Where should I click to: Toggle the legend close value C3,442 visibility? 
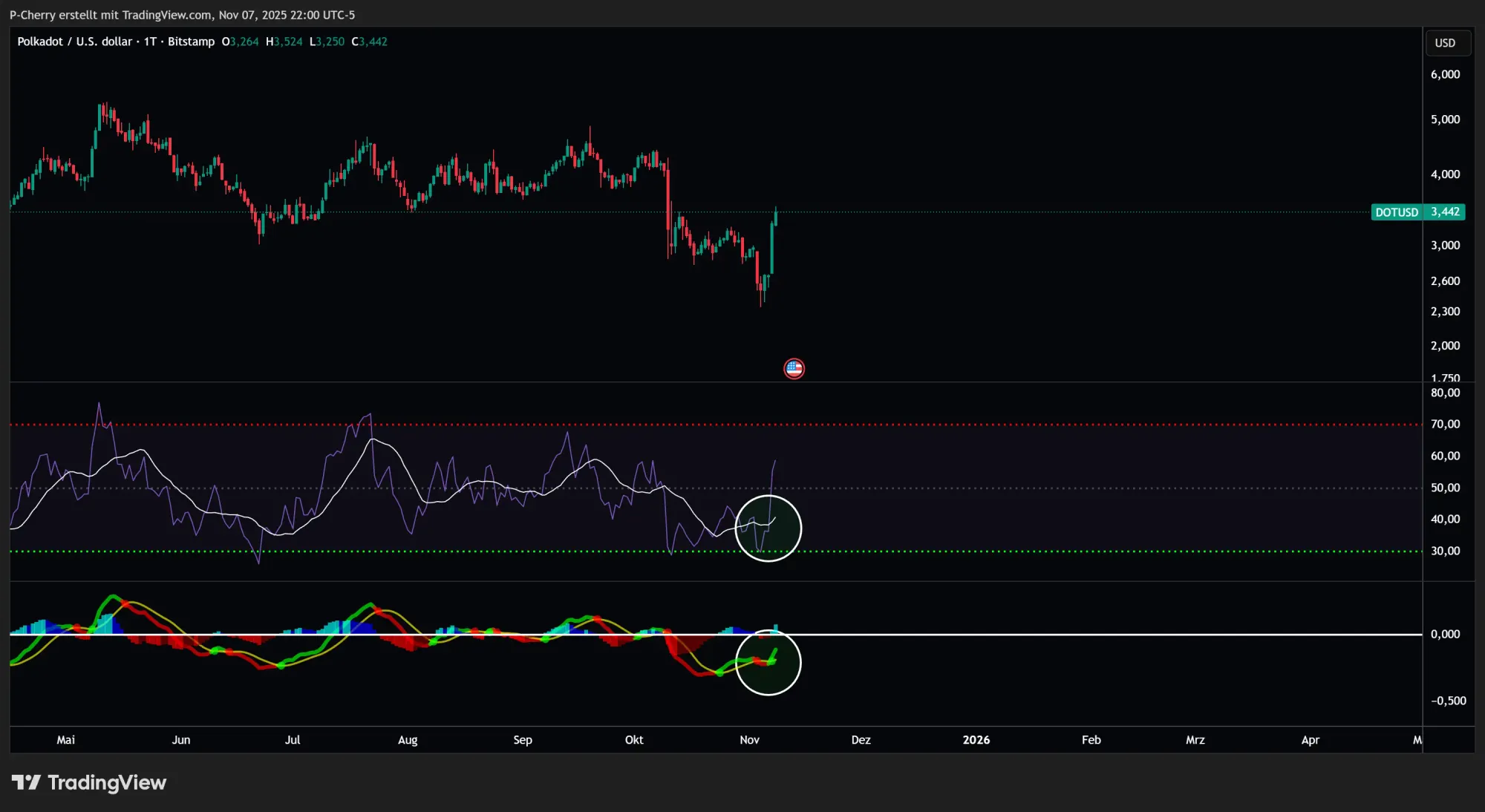369,42
